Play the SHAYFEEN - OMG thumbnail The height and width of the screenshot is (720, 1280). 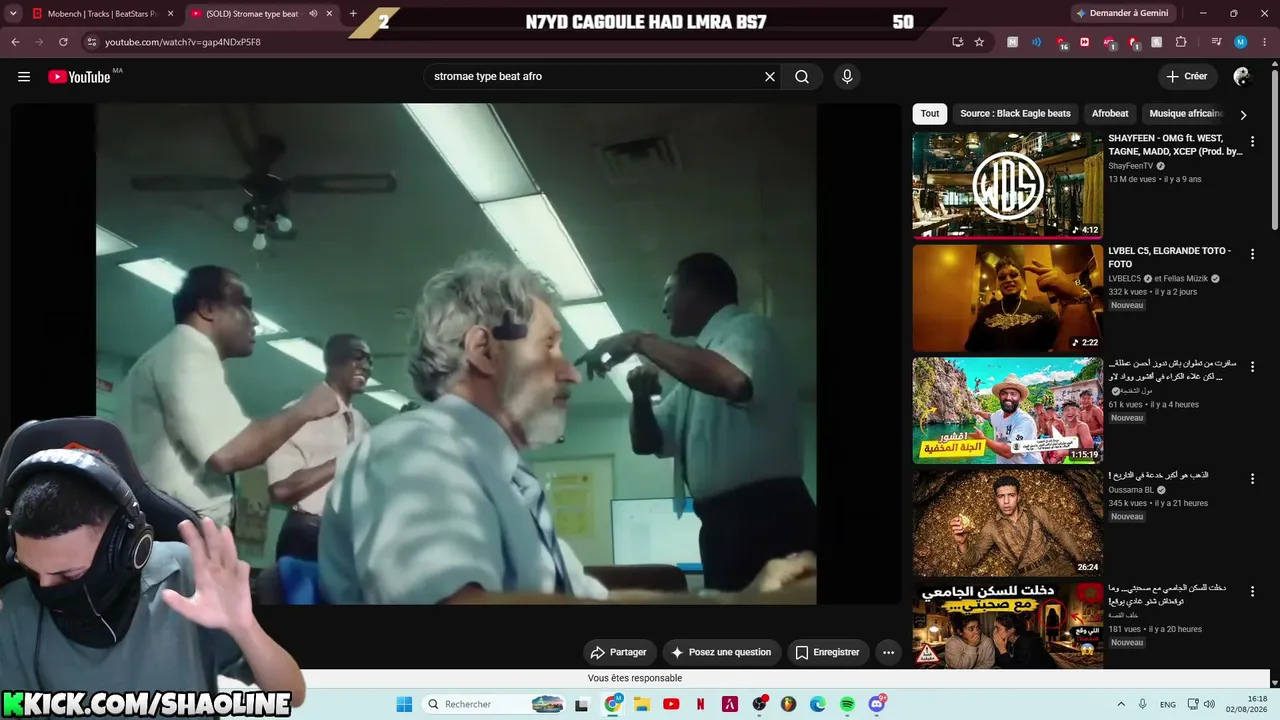(x=1007, y=185)
